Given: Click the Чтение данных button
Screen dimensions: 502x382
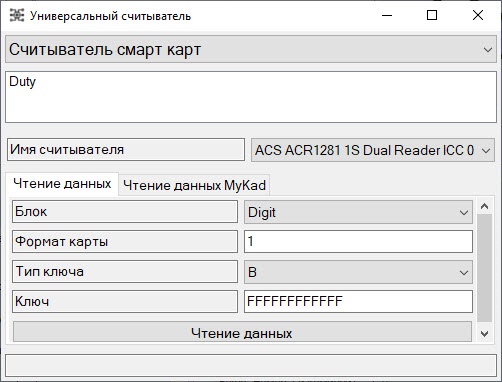Looking at the screenshot, I should pos(242,332).
